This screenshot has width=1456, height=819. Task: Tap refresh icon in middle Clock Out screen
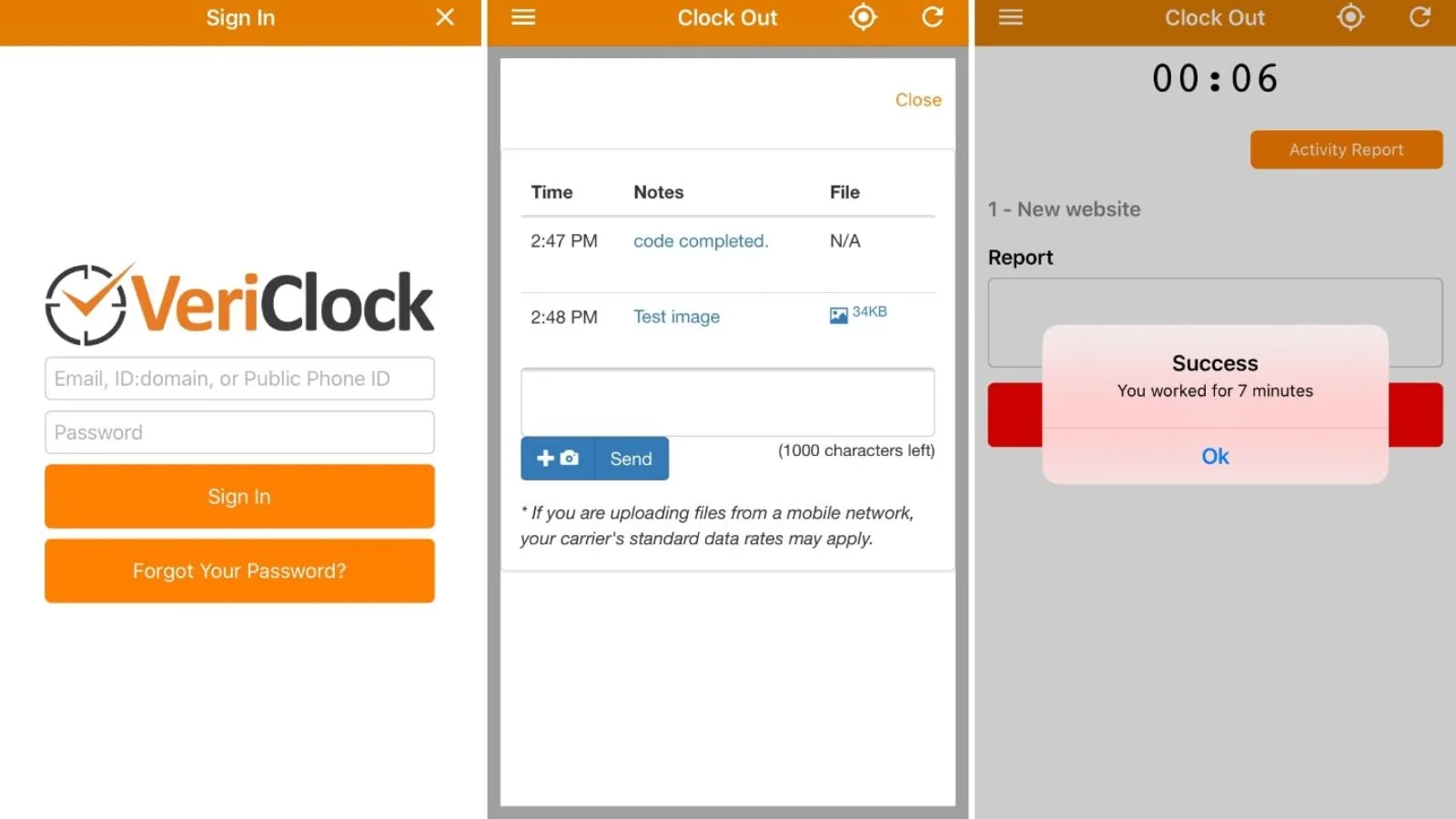pyautogui.click(x=933, y=17)
